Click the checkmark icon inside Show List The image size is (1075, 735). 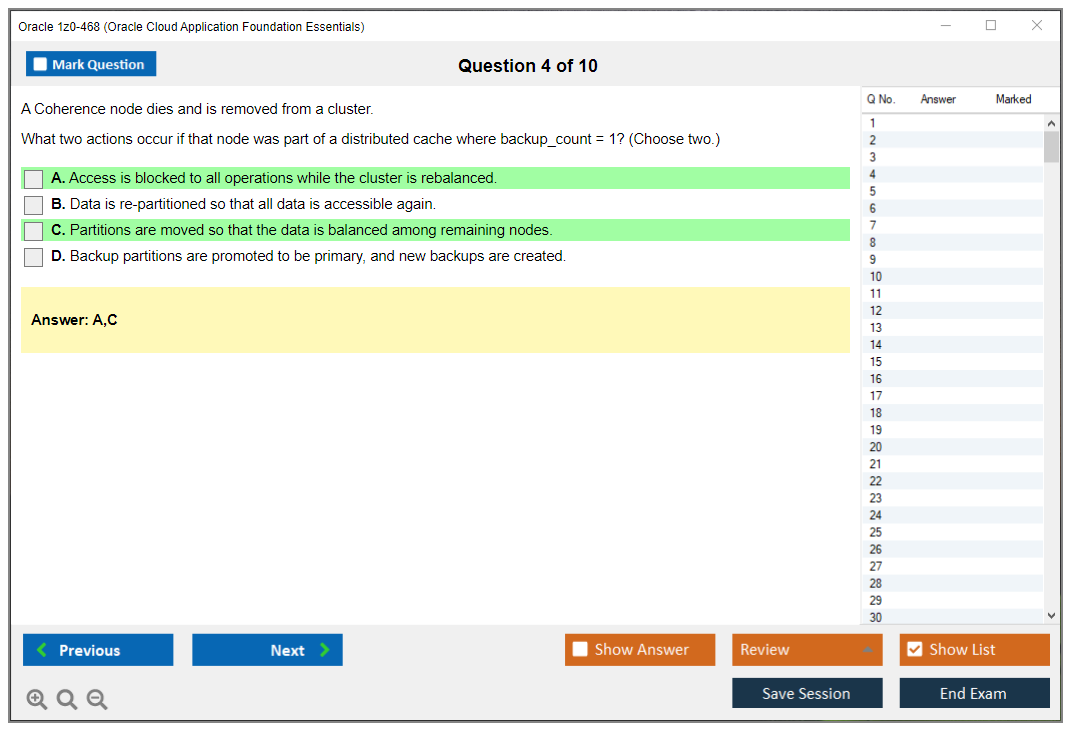pos(915,649)
